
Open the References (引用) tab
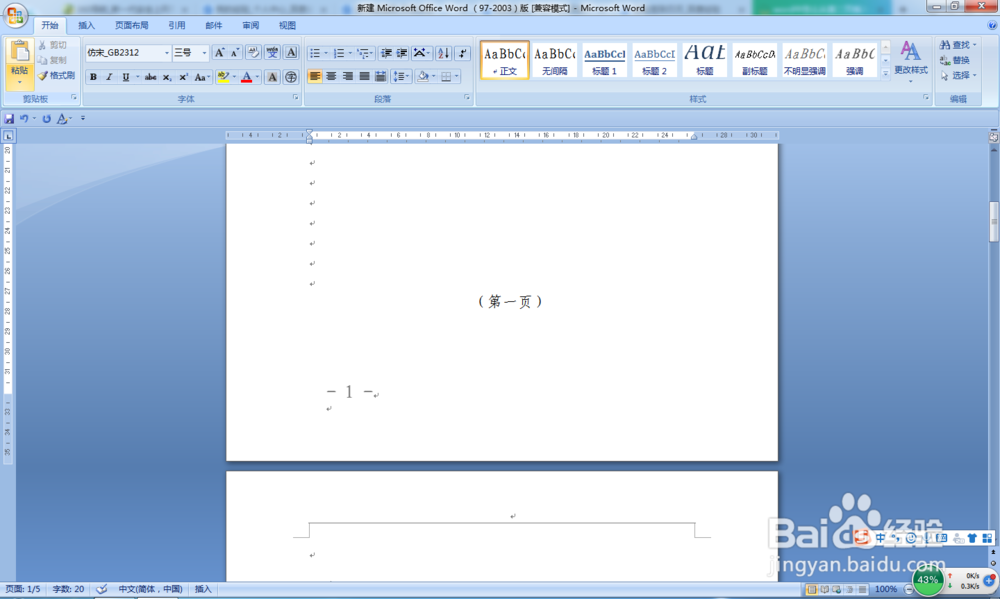(x=177, y=26)
